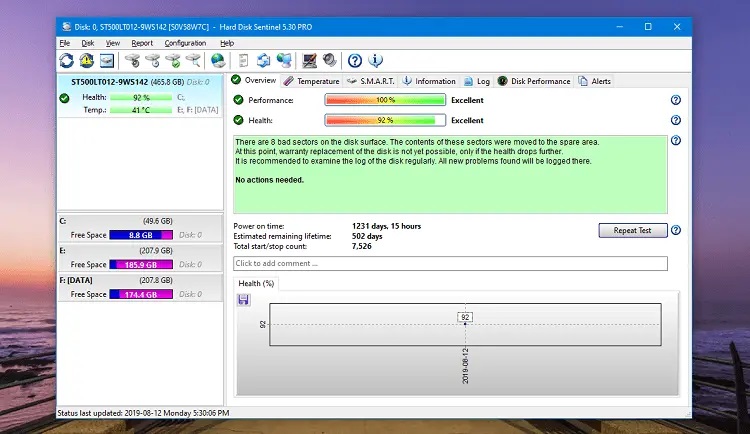750x434 pixels.
Task: Switch to the S.M.A.R.T. tab
Action: pos(371,81)
